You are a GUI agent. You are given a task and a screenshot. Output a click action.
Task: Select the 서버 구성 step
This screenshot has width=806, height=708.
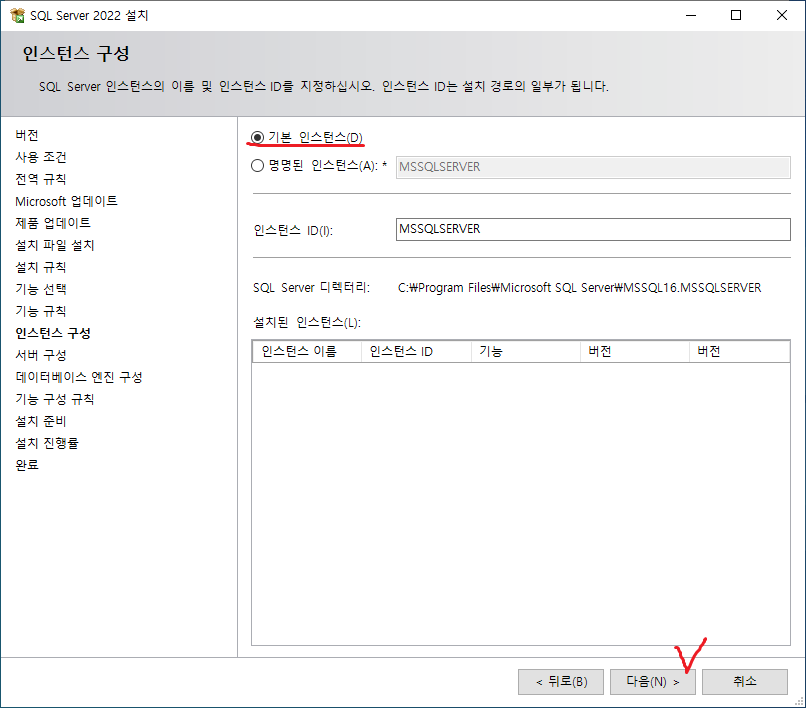(x=41, y=355)
